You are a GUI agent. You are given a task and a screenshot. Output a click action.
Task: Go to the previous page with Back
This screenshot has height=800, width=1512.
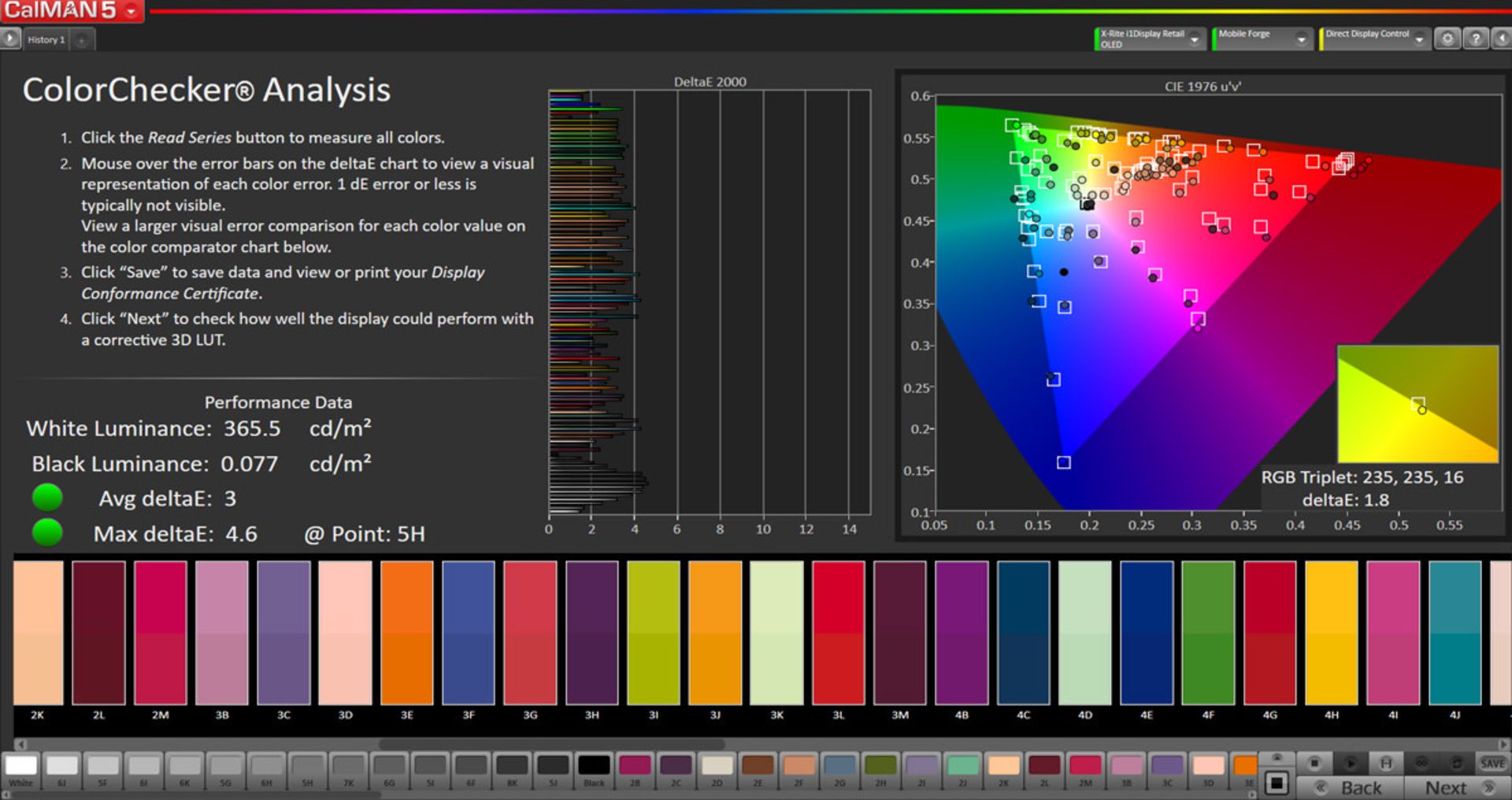tap(1351, 787)
